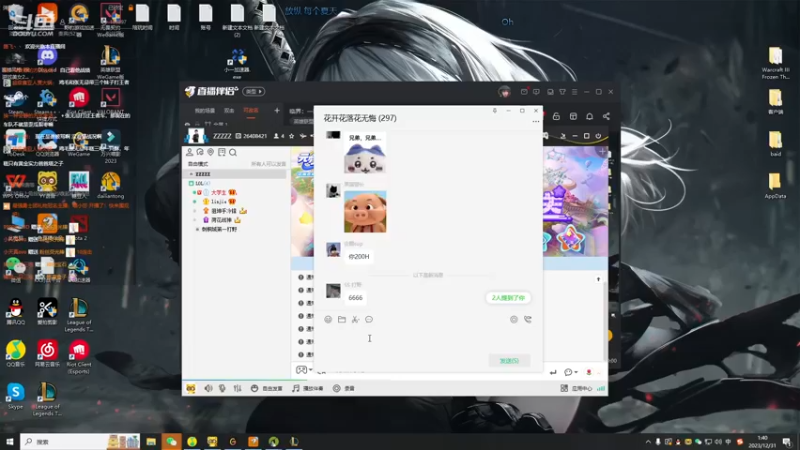Click the scroll-to-top arrow in message panel
Image resolution: width=800 pixels, height=450 pixels.
[x=598, y=280]
